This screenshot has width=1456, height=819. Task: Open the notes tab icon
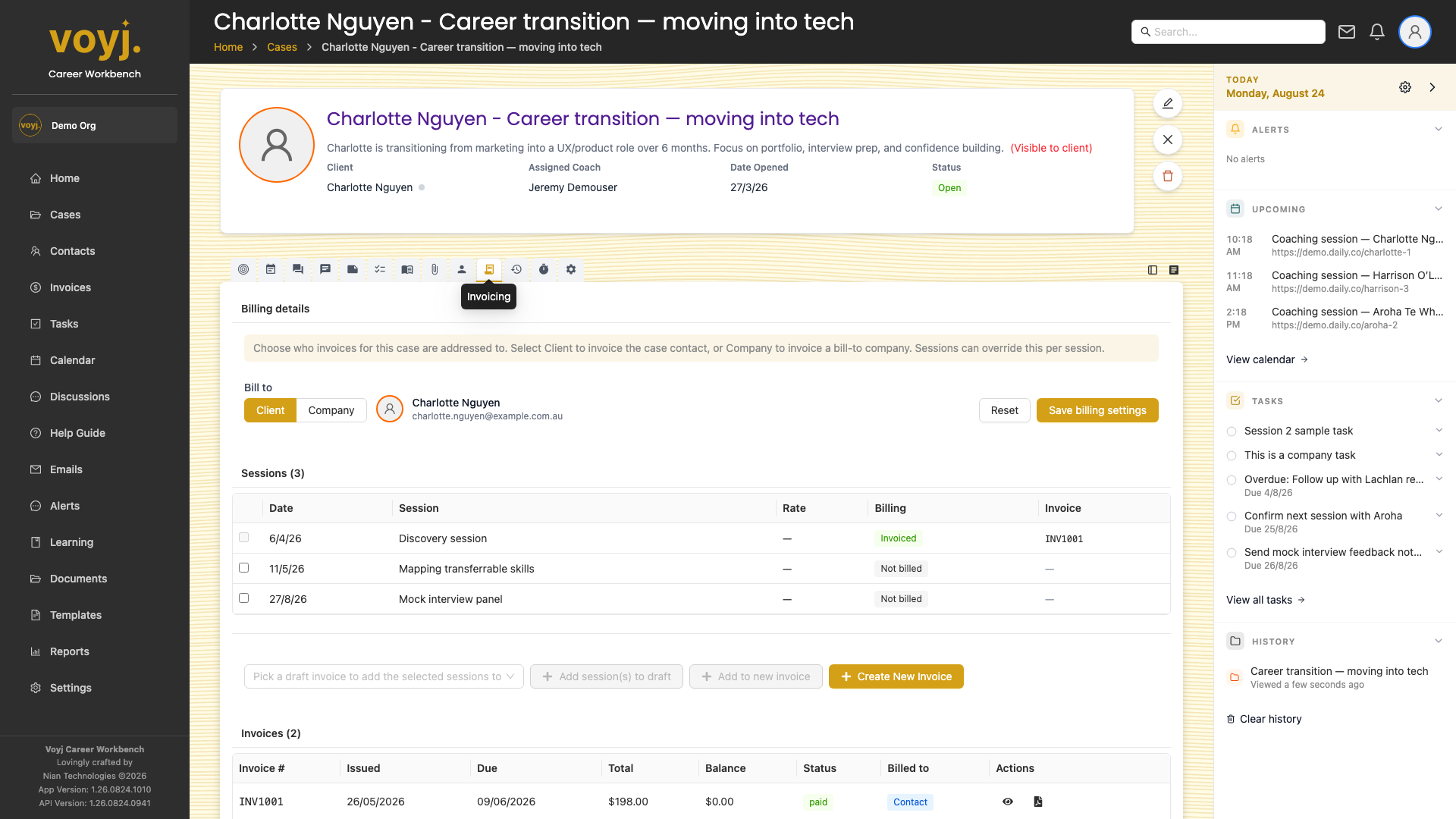(353, 269)
